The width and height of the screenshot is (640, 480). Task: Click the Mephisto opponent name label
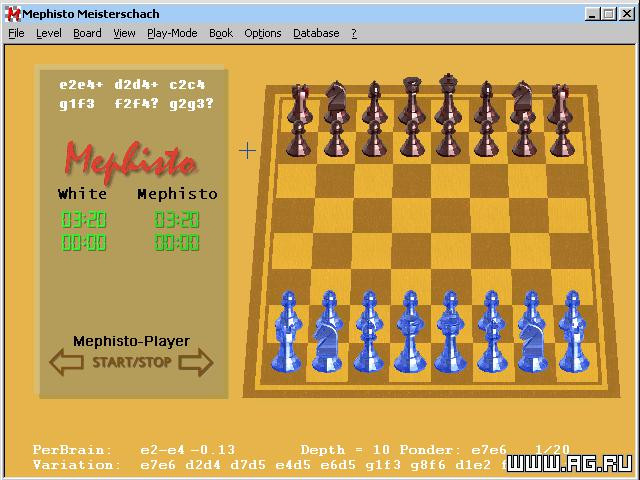point(177,194)
